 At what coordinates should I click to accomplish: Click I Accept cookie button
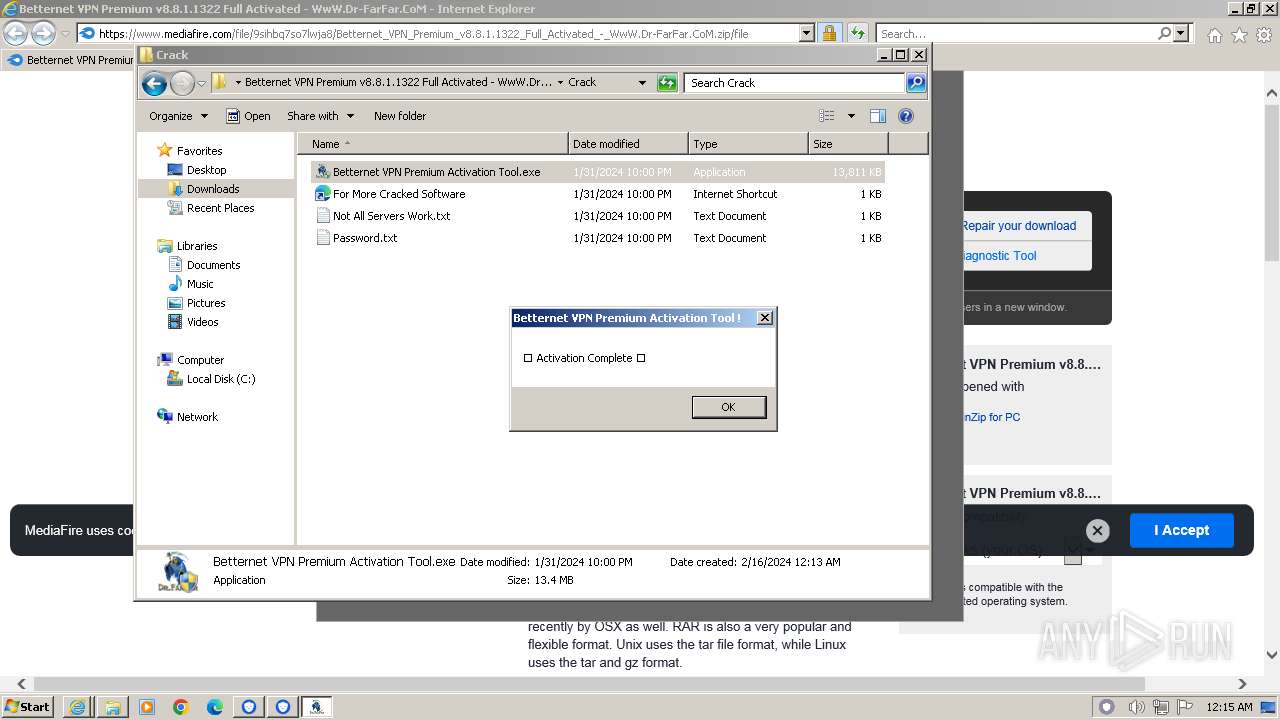(x=1181, y=530)
